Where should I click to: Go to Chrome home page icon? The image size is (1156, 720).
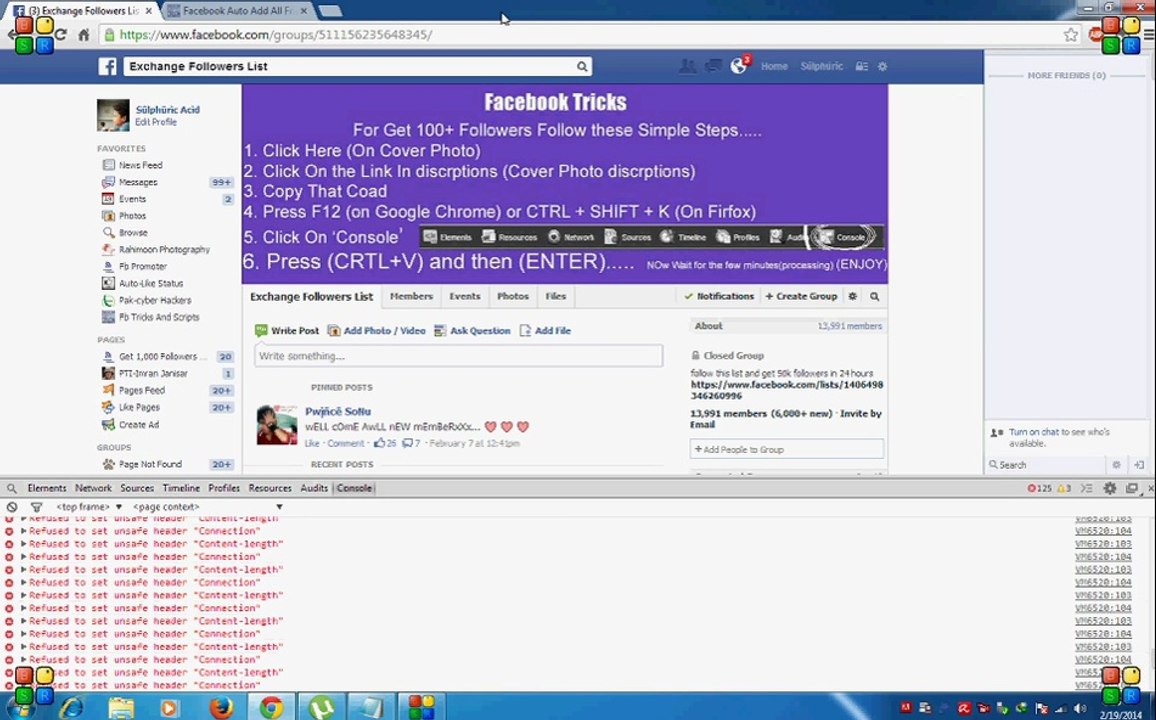84,35
